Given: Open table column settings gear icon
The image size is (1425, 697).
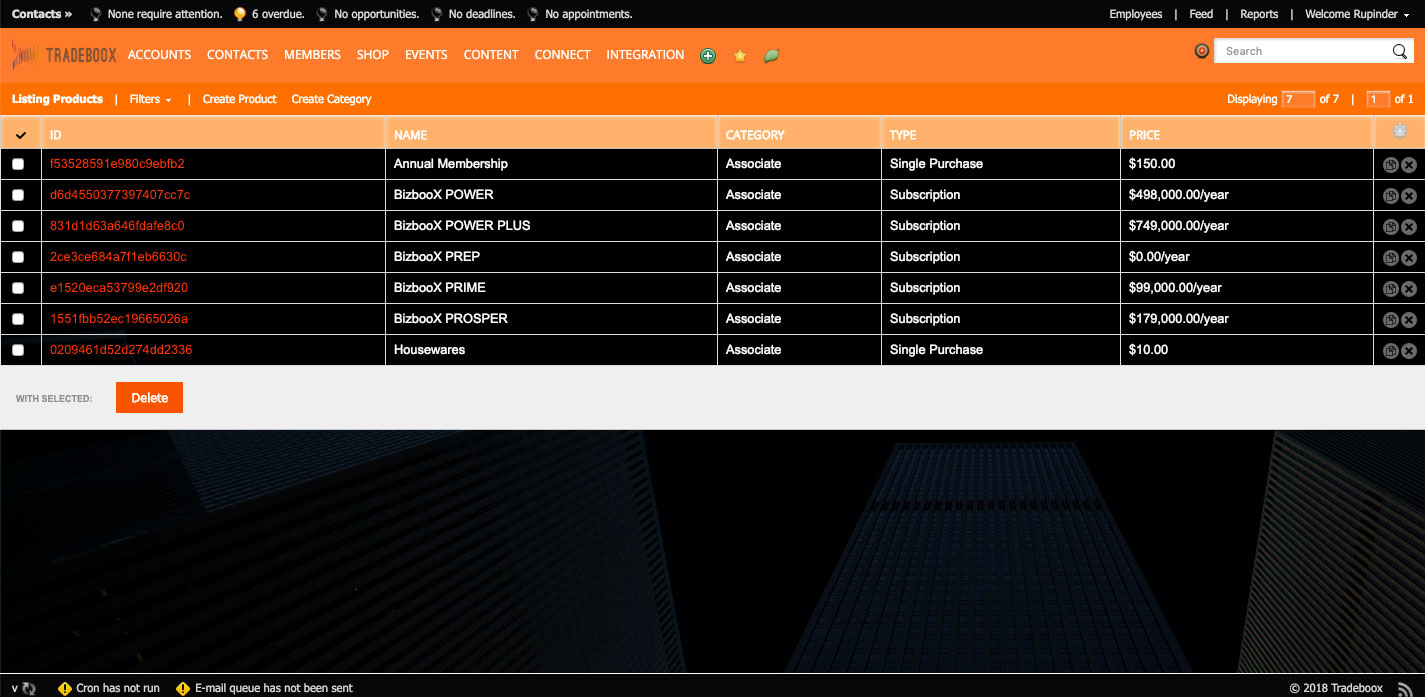Looking at the screenshot, I should [1399, 131].
